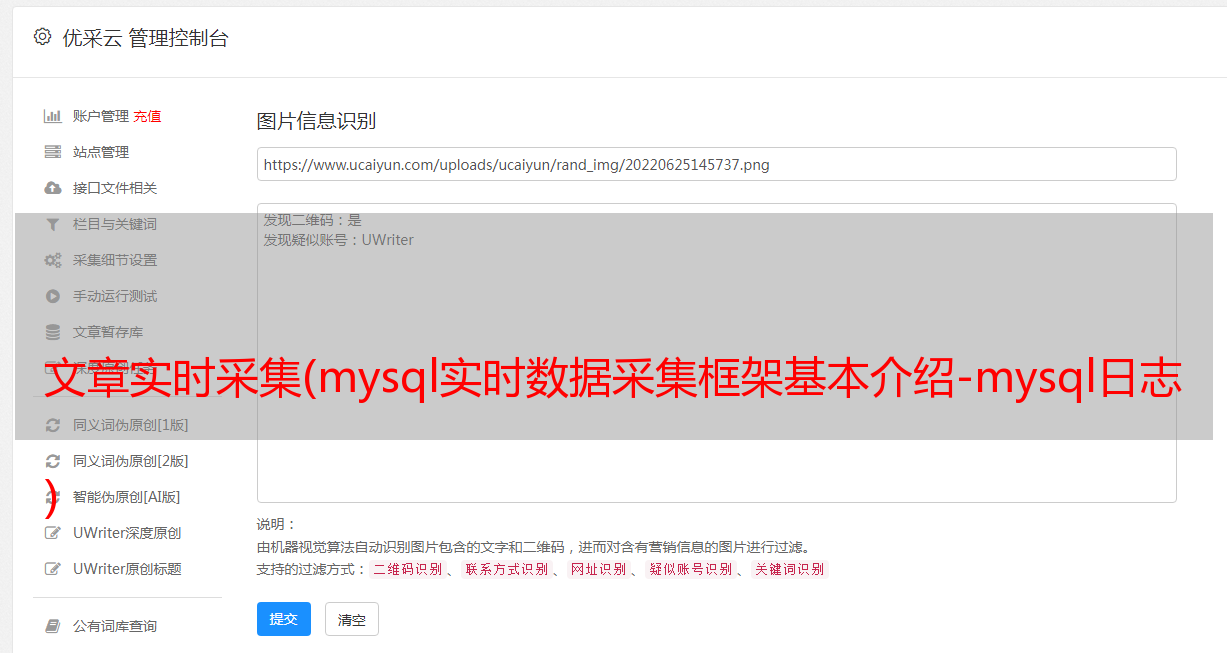Viewport: 1227px width, 653px height.
Task: Click the edit icon for UWriter深度原创
Action: pyautogui.click(x=53, y=533)
